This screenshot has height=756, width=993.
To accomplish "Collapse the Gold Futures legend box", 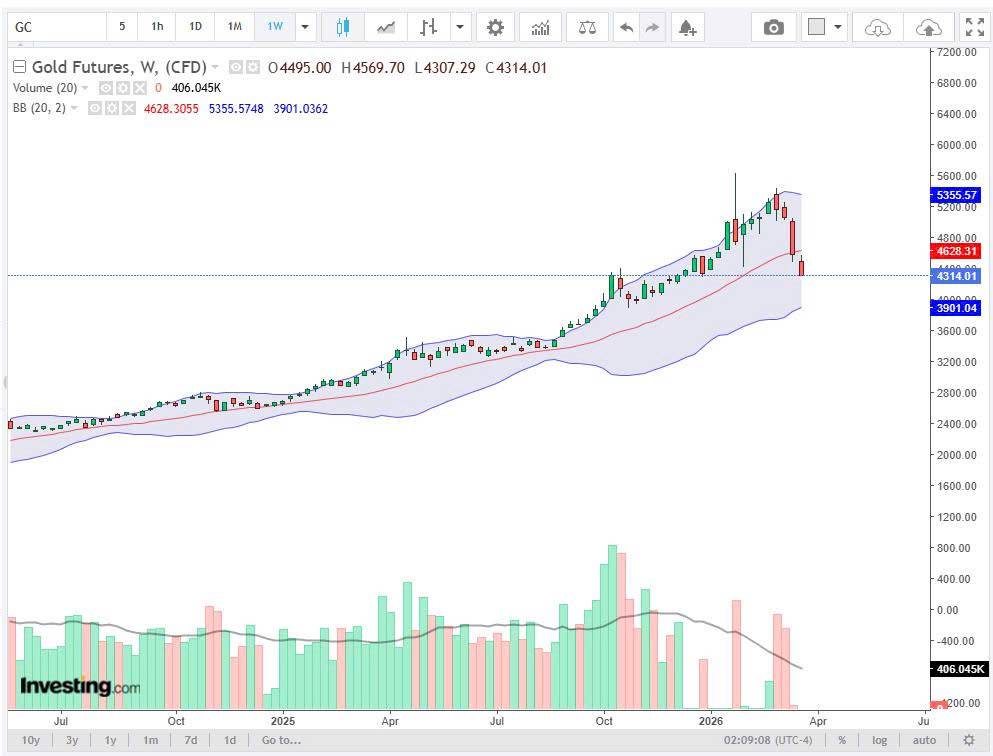I will tap(20, 66).
